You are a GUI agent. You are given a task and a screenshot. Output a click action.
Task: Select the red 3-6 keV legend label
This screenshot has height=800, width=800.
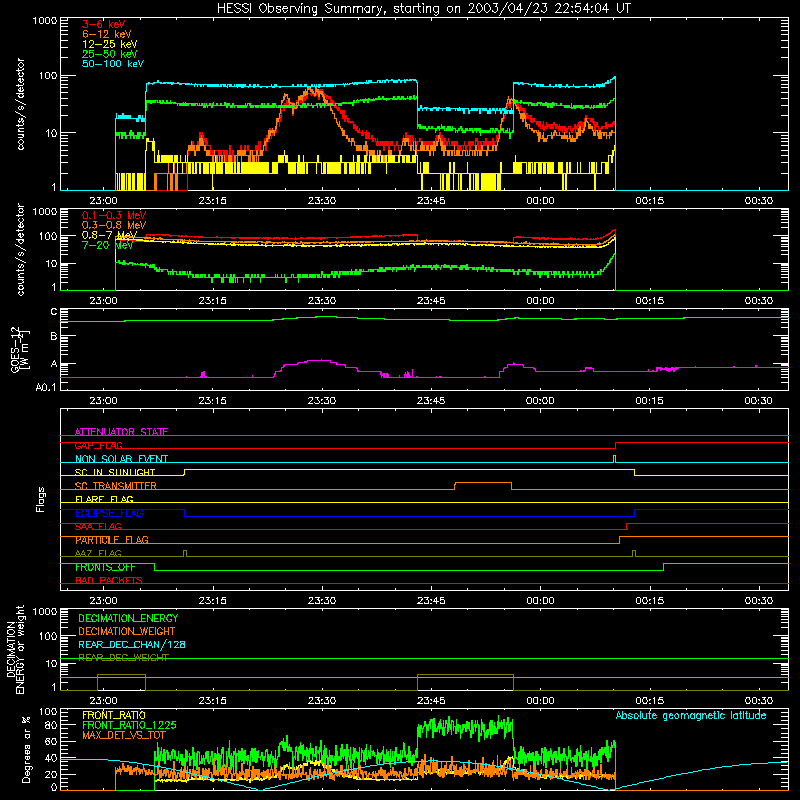[x=104, y=24]
